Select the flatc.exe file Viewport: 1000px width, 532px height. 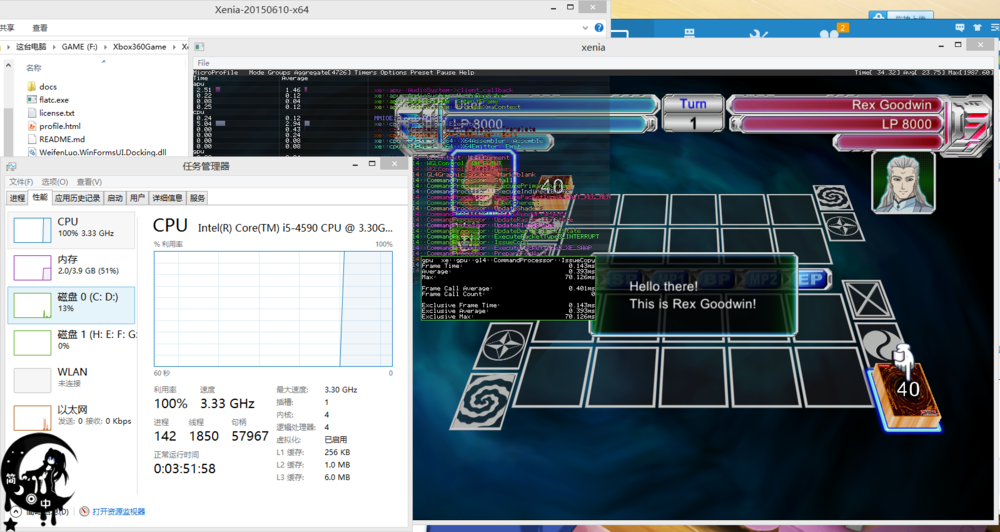point(48,100)
